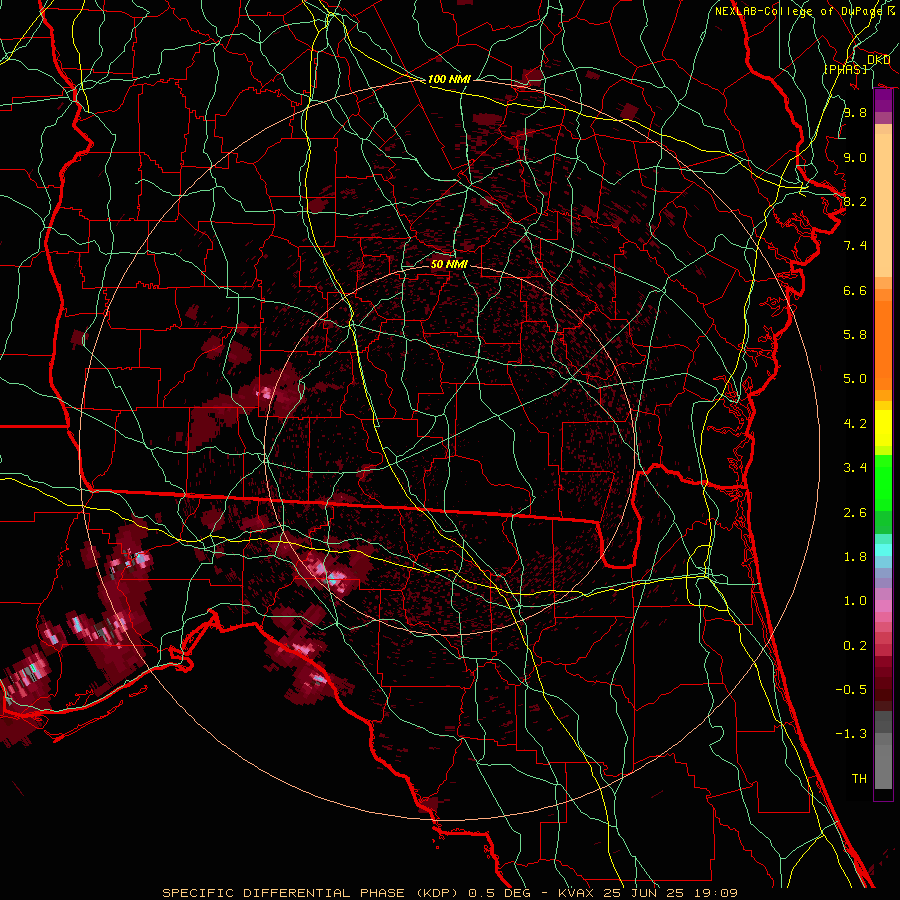The width and height of the screenshot is (900, 900).
Task: Pick the yellow color bar segment near 4.2
Action: 883,428
